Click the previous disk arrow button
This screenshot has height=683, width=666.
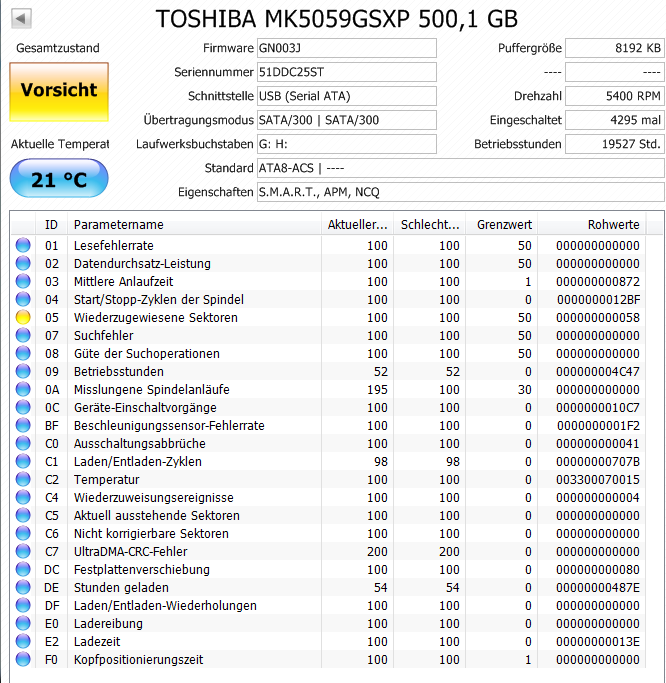[21, 19]
